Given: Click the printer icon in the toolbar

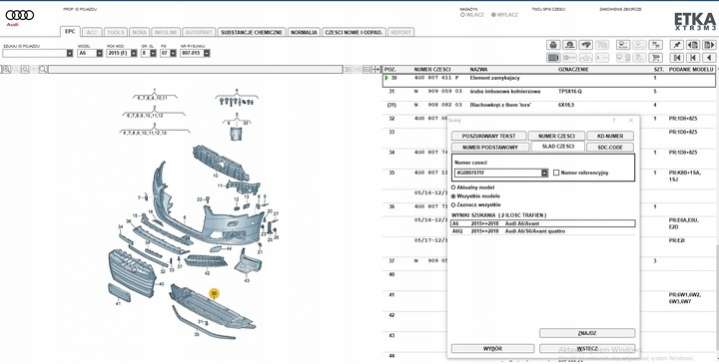Looking at the screenshot, I should pos(553,45).
